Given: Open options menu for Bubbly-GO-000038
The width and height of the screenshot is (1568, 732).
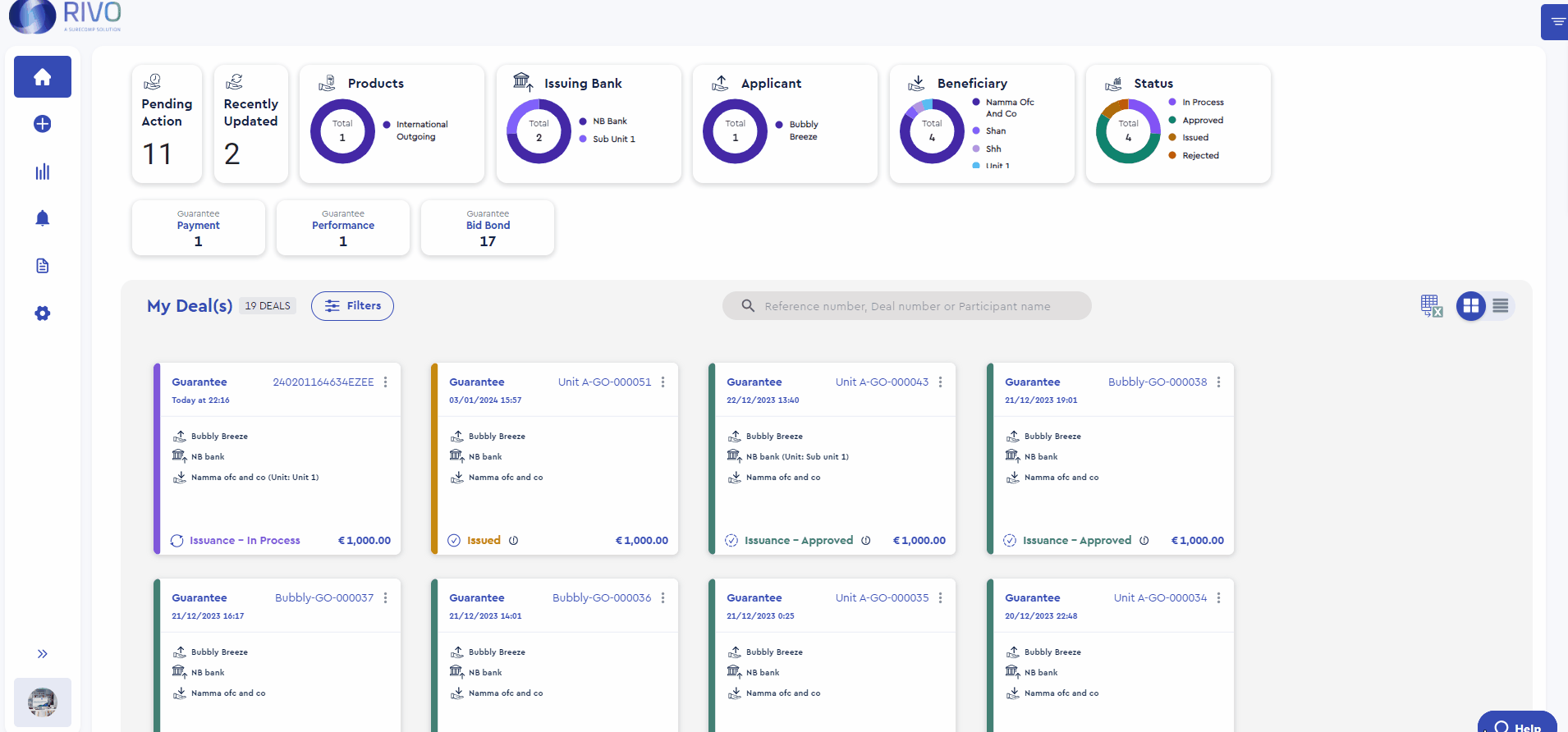Looking at the screenshot, I should pos(1219,382).
